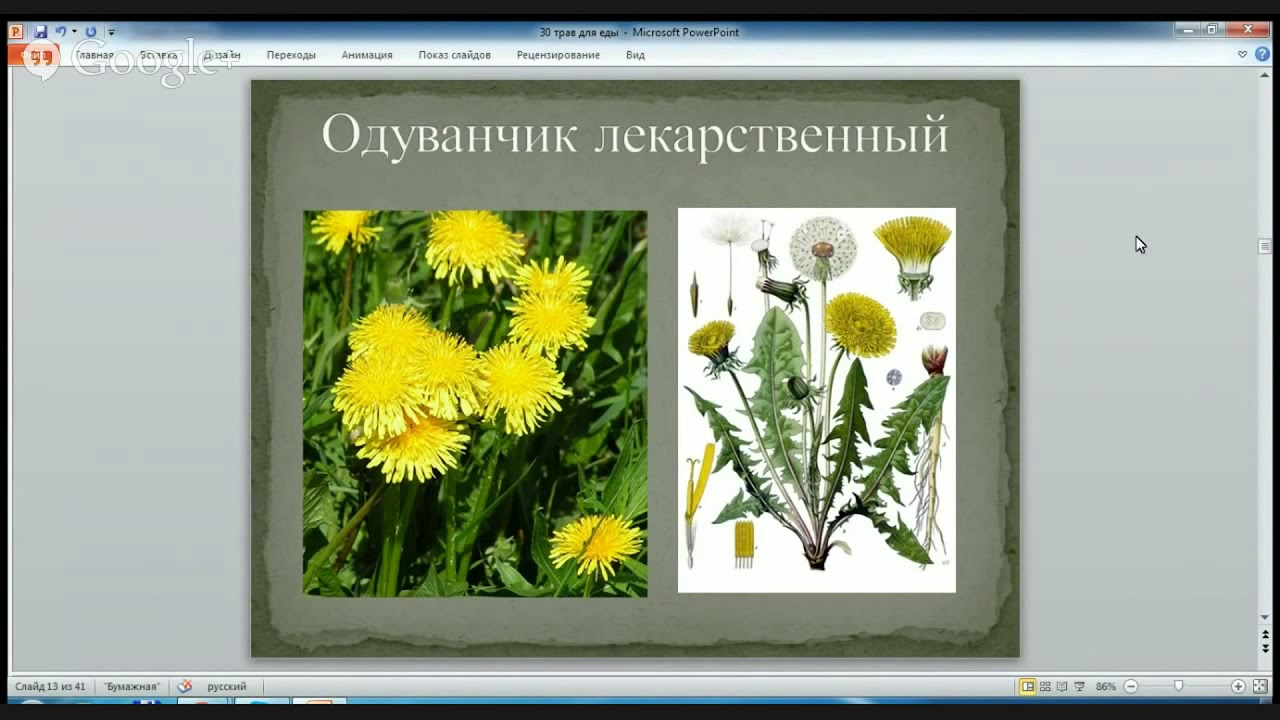Go to next slide double-arrow button
The height and width of the screenshot is (720, 1280).
click(1265, 649)
